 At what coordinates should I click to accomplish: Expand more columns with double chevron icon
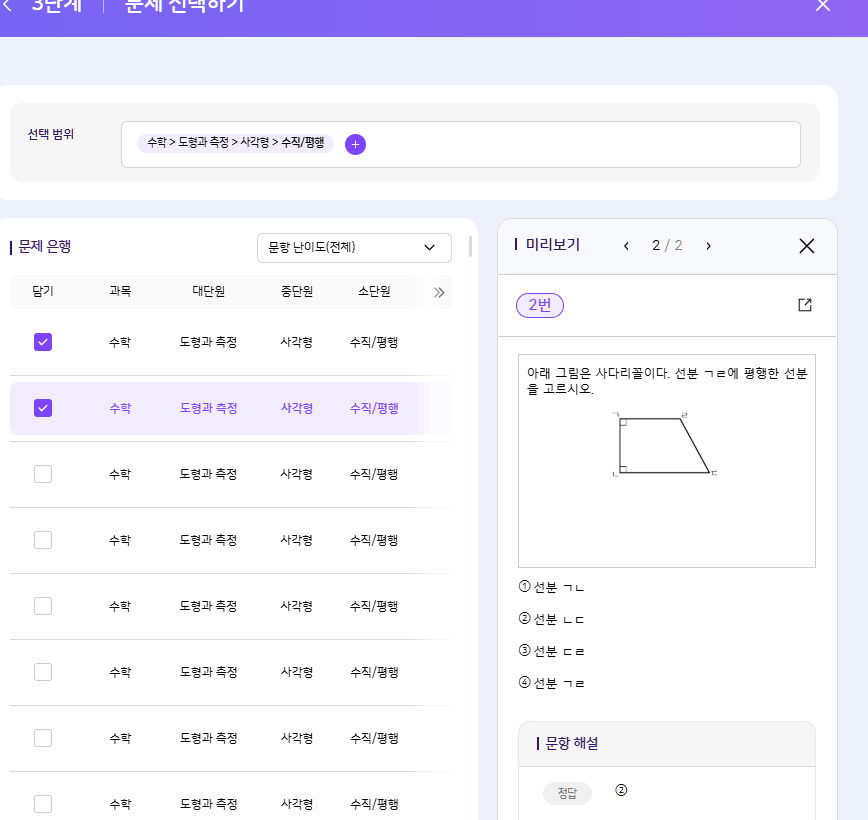[x=438, y=292]
